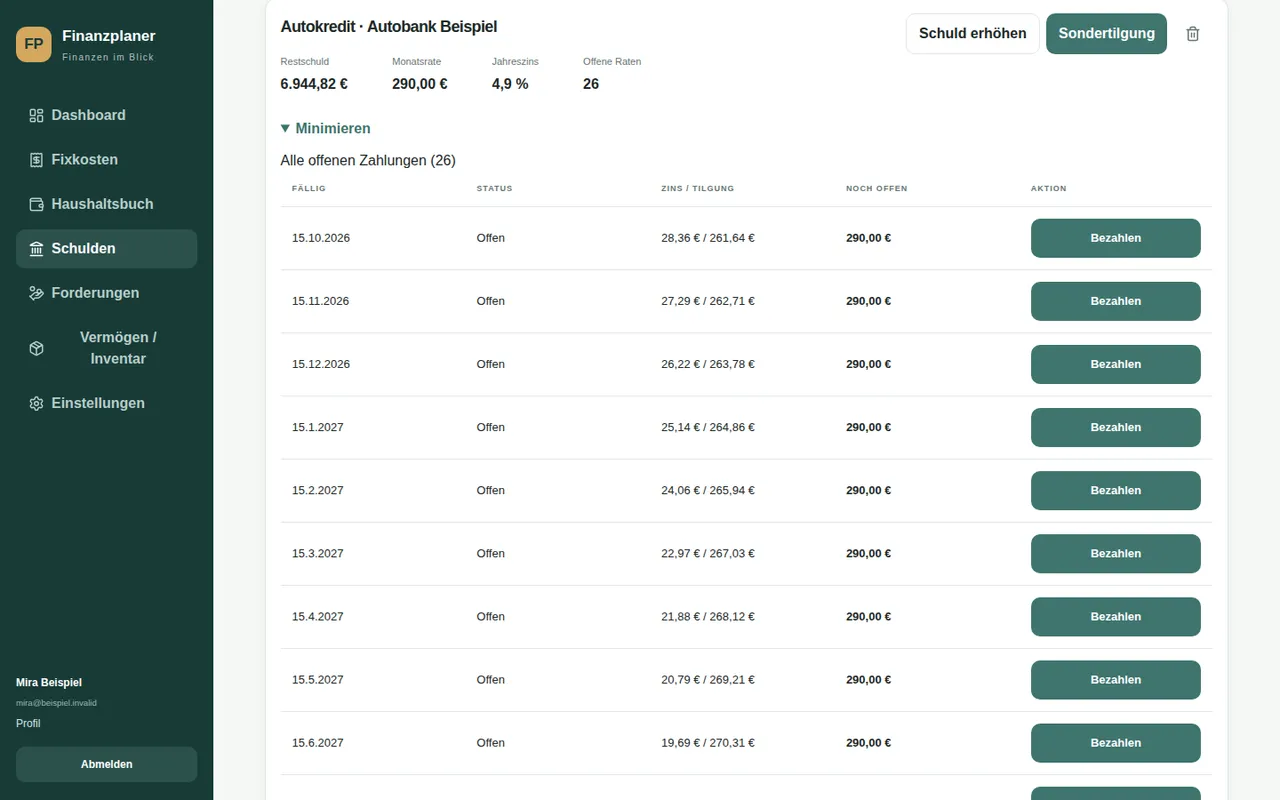This screenshot has height=800, width=1280.
Task: Click the date cell 15.3.2027
Action: (318, 553)
